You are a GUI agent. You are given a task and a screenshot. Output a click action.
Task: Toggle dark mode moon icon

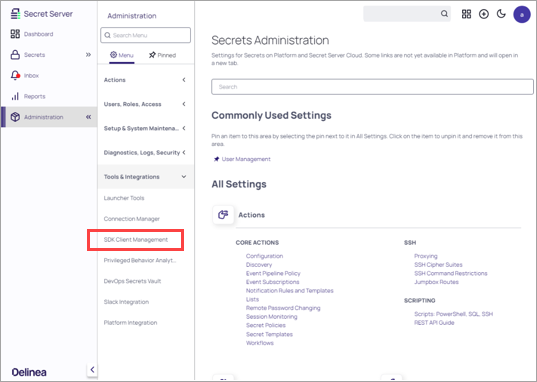(501, 14)
